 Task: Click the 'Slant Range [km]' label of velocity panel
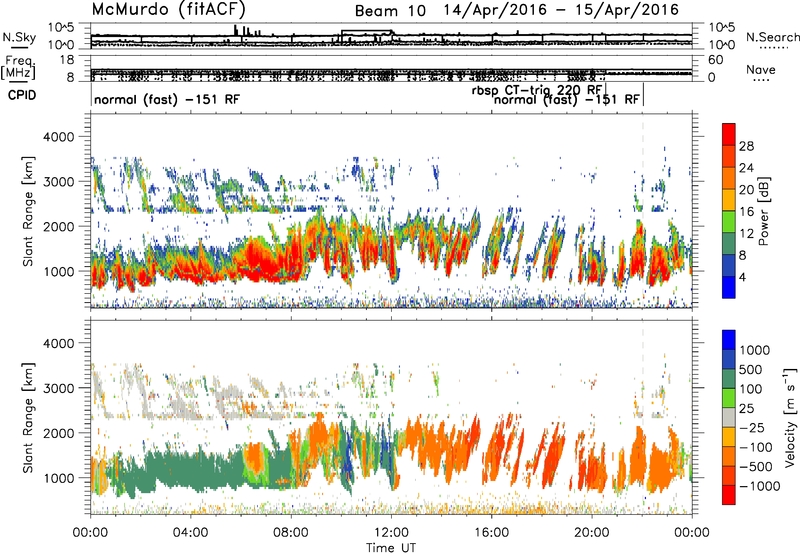point(28,418)
